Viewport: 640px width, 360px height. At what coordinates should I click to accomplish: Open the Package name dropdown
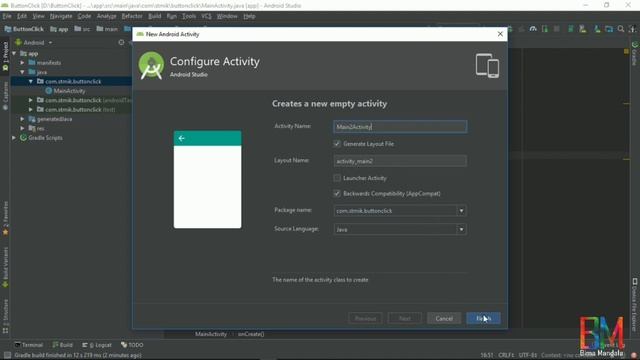(x=461, y=211)
